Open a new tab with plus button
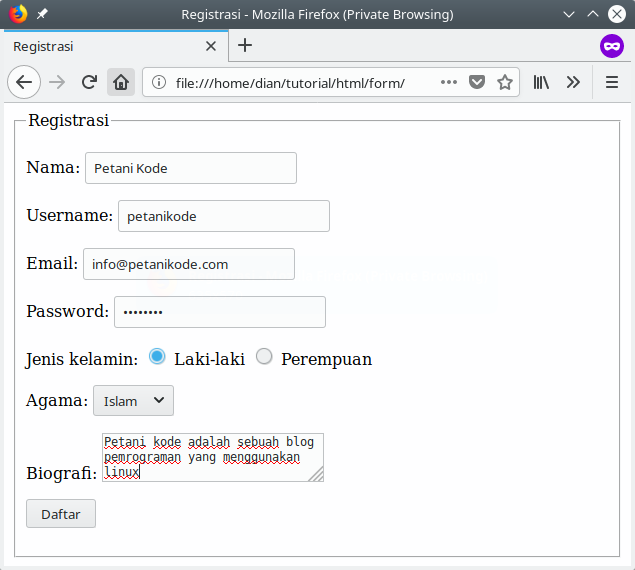635x570 pixels. (245, 45)
